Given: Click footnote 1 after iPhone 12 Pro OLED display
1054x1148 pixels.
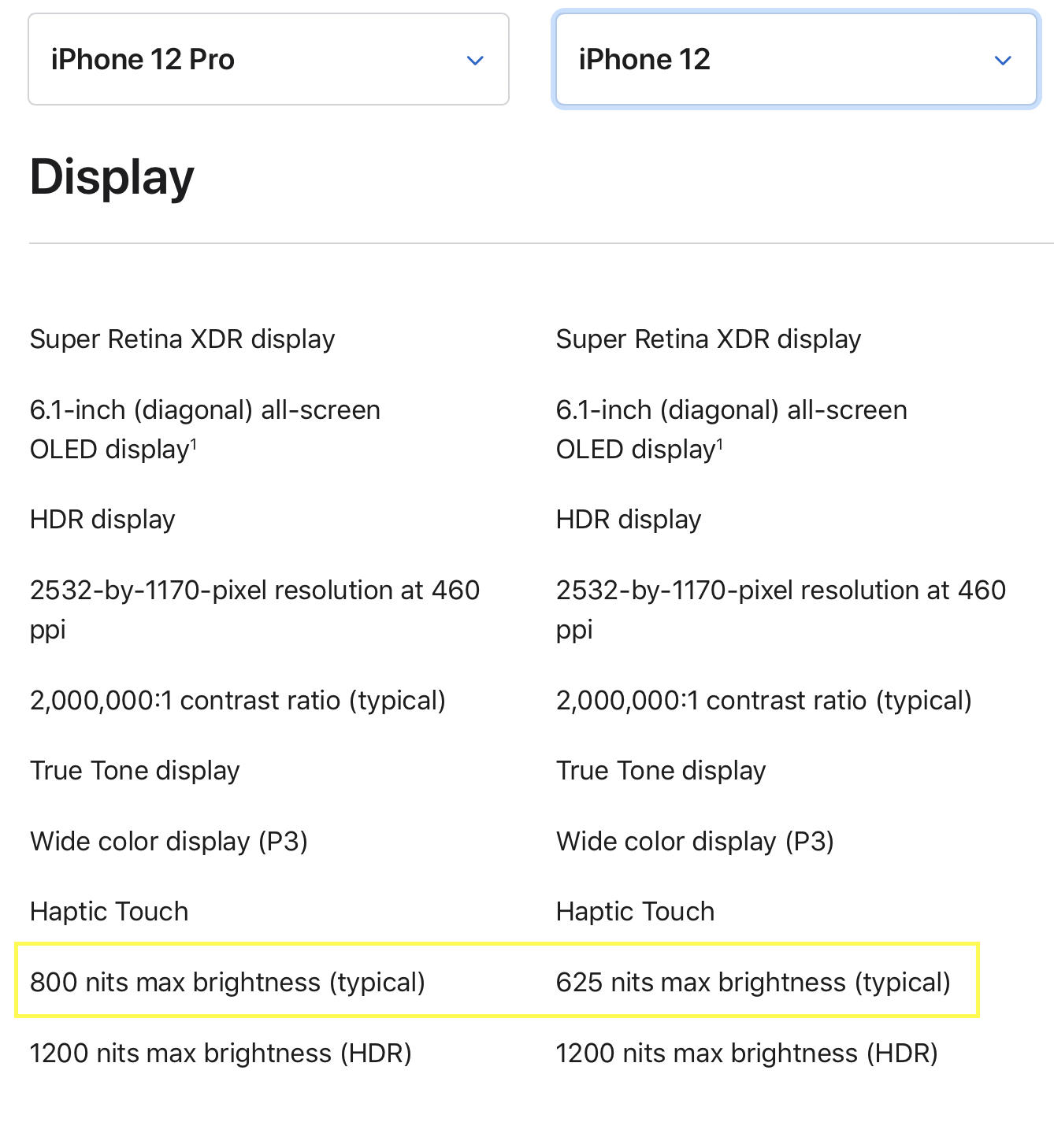Looking at the screenshot, I should tap(194, 445).
